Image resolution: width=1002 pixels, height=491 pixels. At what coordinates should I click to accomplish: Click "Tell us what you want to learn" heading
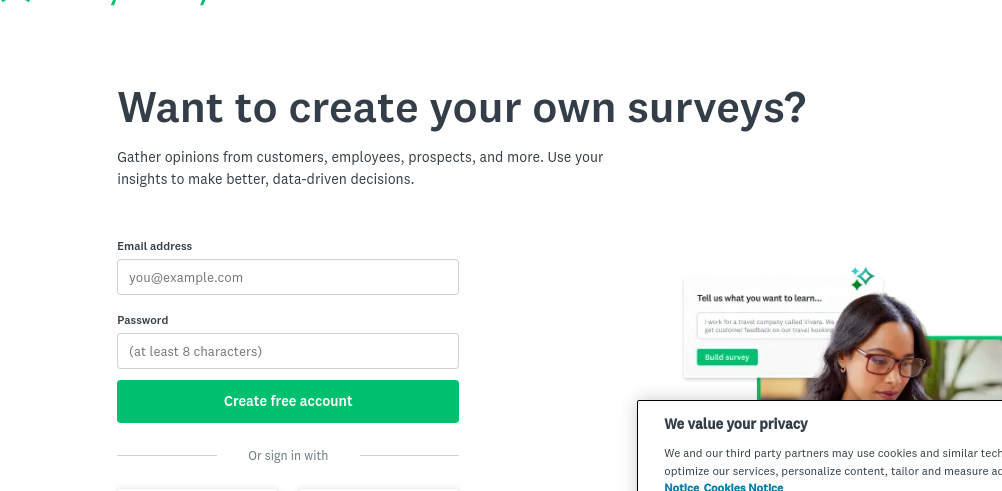click(x=758, y=298)
